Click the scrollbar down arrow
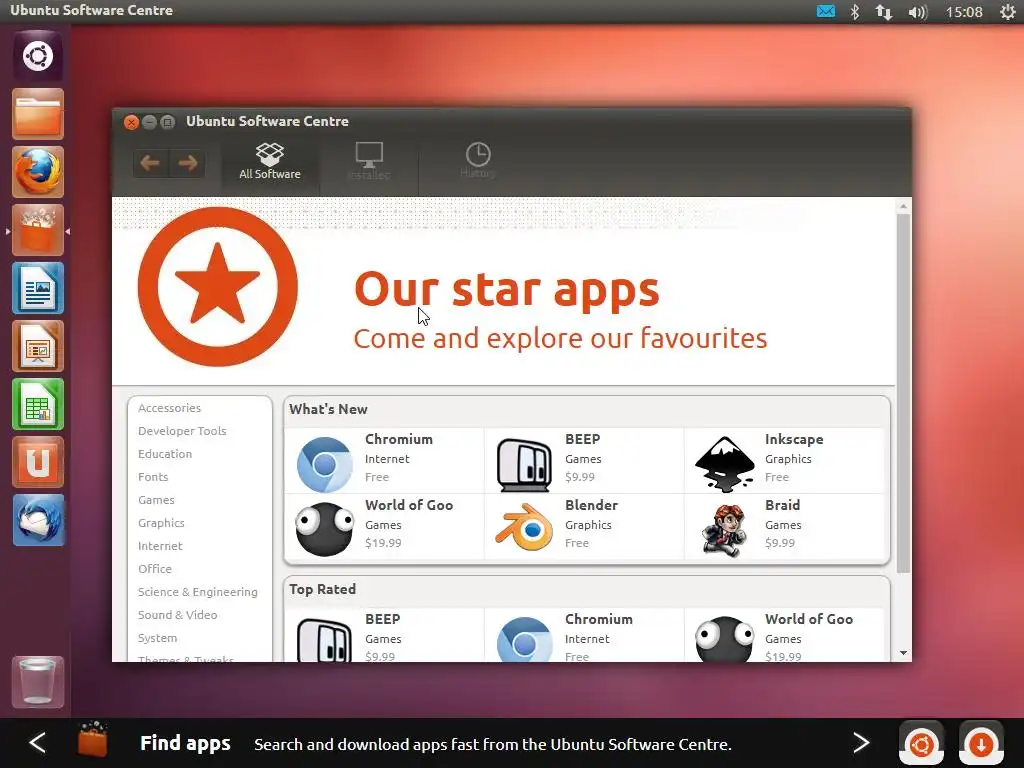The height and width of the screenshot is (768, 1024). coord(903,653)
